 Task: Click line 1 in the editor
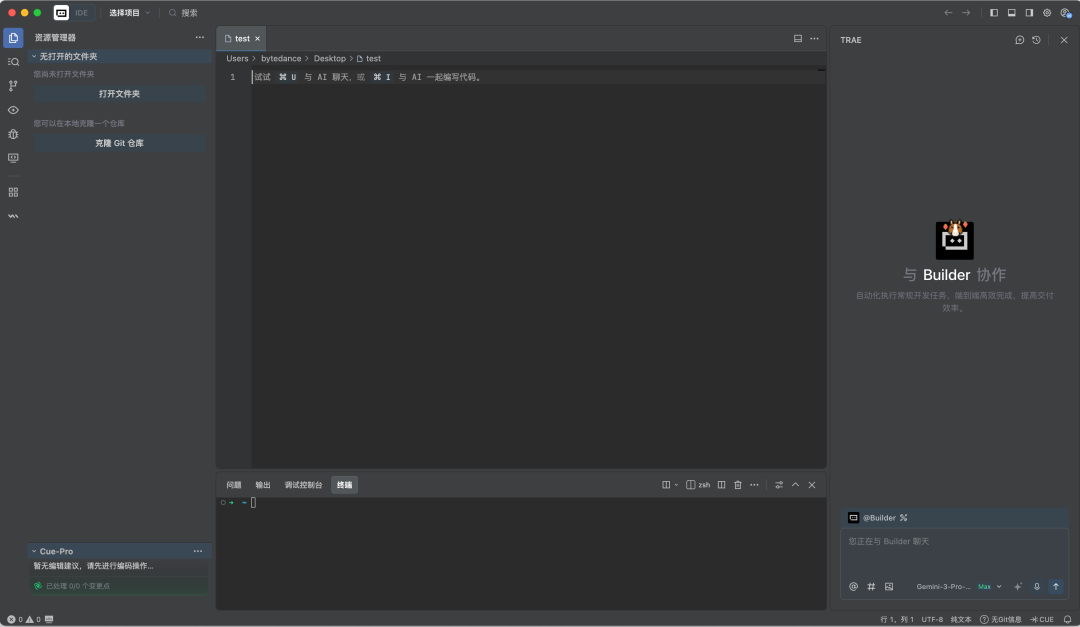pyautogui.click(x=537, y=77)
